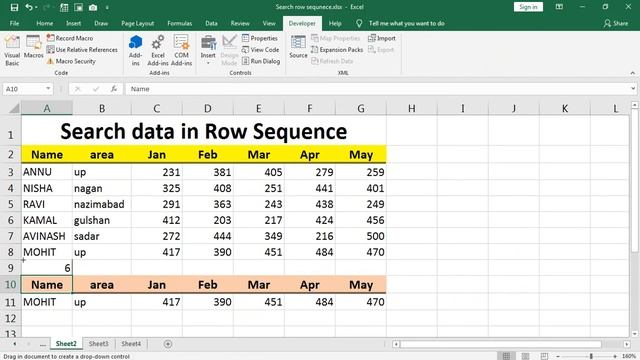Open Customize Quick Access Toolbar dropdown
640x360 pixels.
[x=107, y=7]
